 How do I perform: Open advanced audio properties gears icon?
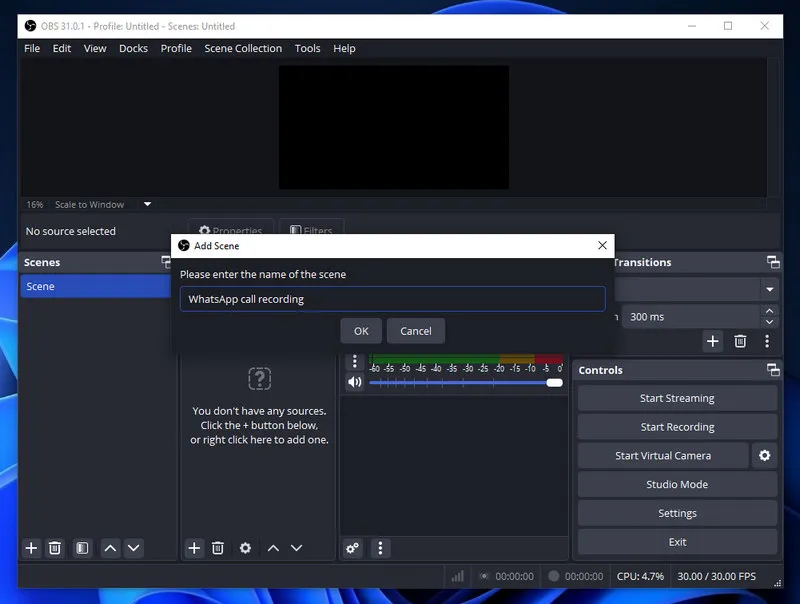tap(353, 548)
